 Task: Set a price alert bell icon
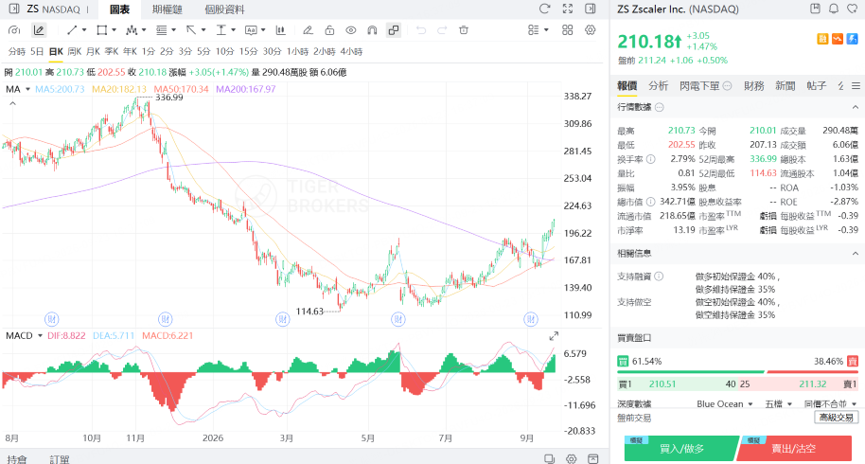tap(834, 8)
